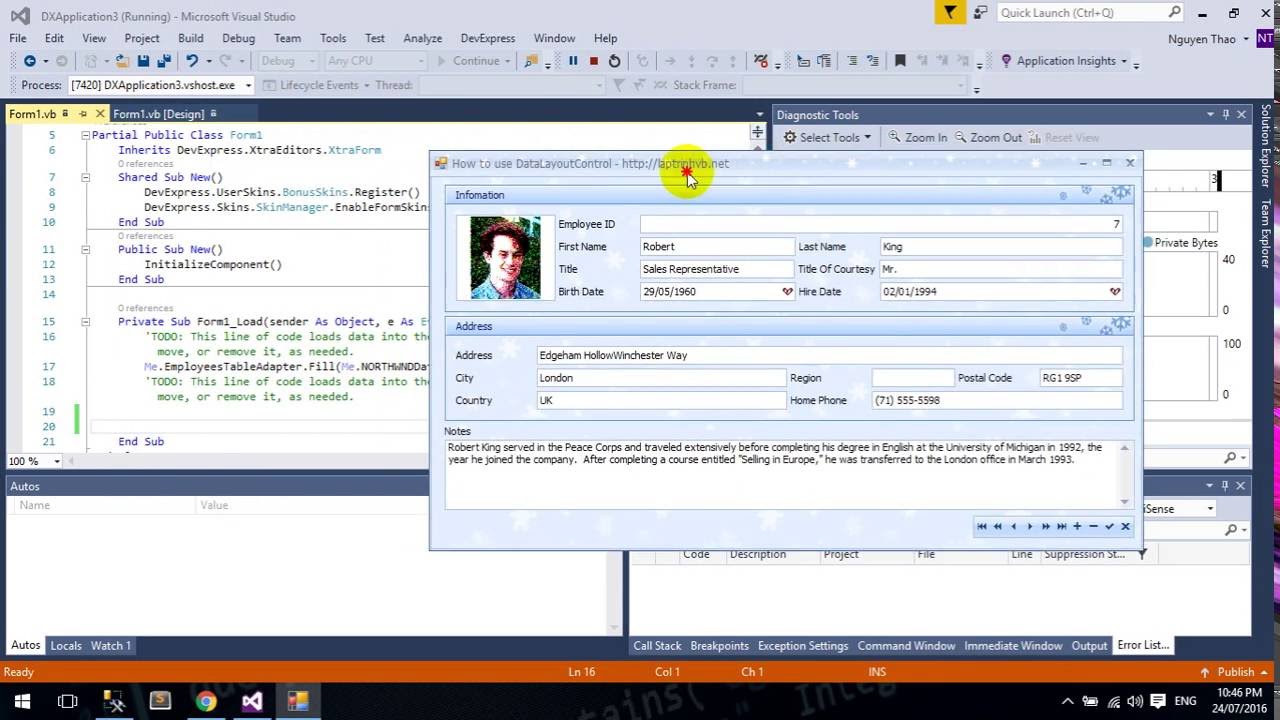Collapse the Shared Sub New outline
Viewport: 1280px width, 720px height.
[x=85, y=177]
